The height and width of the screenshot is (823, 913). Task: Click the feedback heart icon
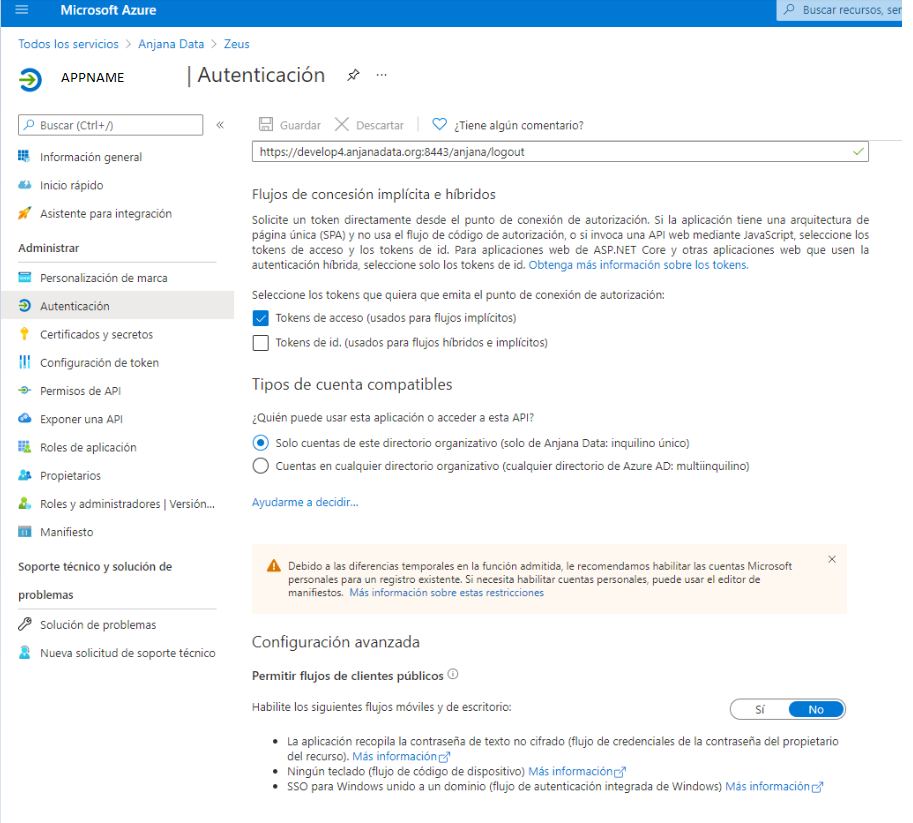point(439,125)
